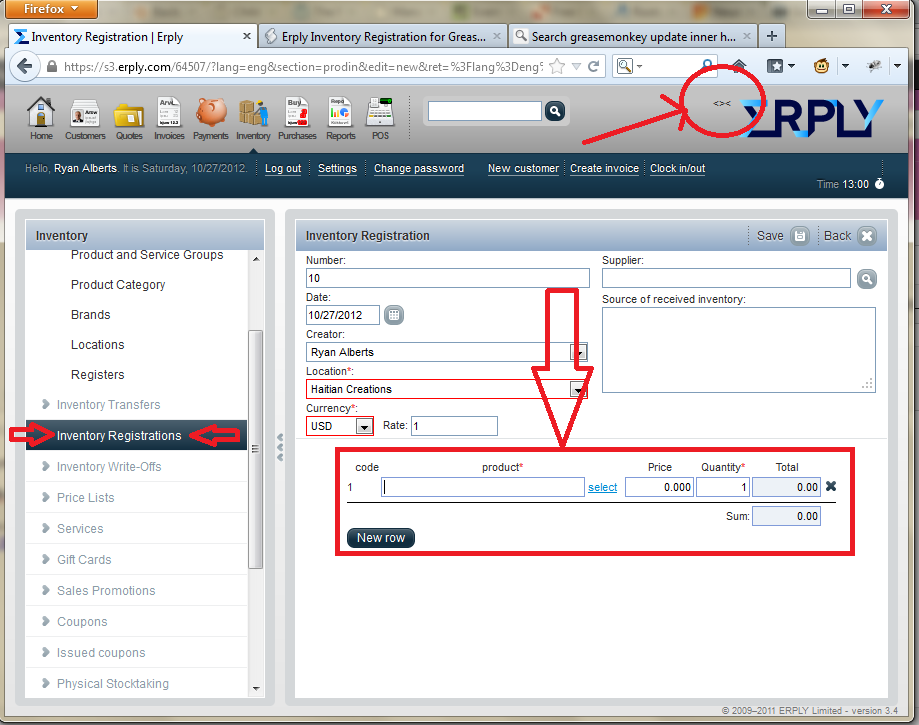Delete product row 1 with X icon
The height and width of the screenshot is (725, 919).
(x=831, y=486)
